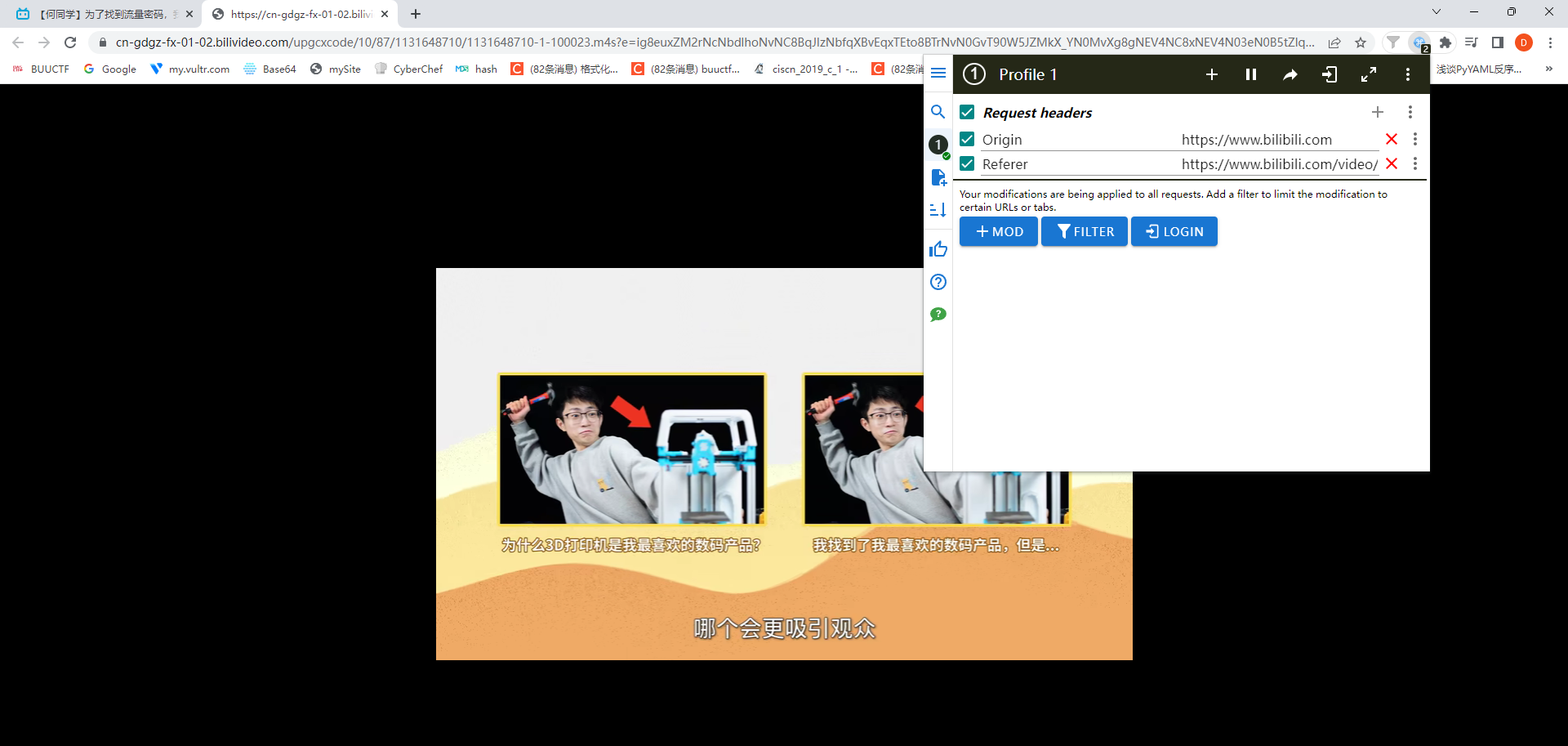The width and height of the screenshot is (1568, 746).
Task: Click the thumbs up rate icon
Action: pos(938,249)
